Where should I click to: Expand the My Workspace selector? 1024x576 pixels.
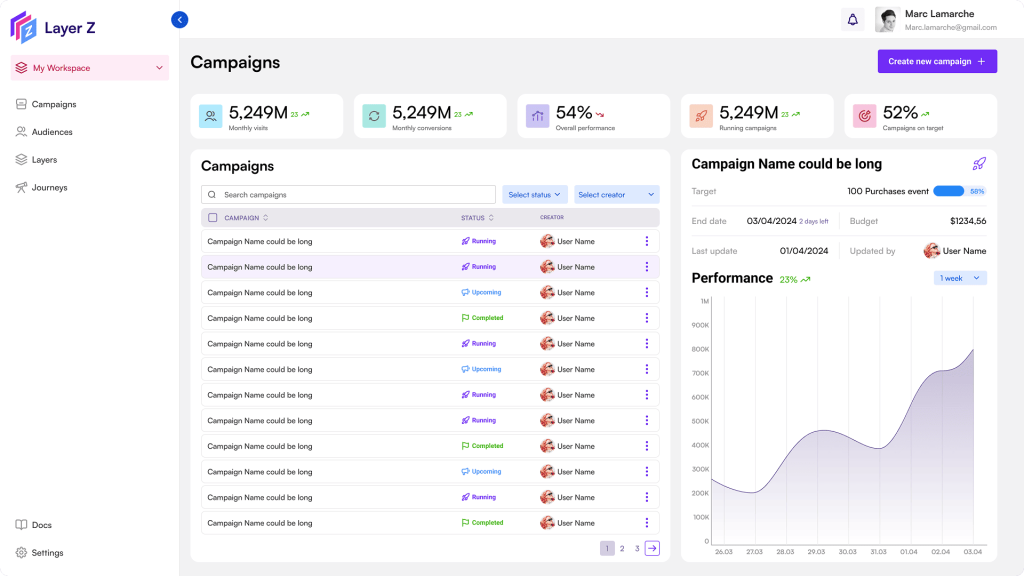point(89,68)
